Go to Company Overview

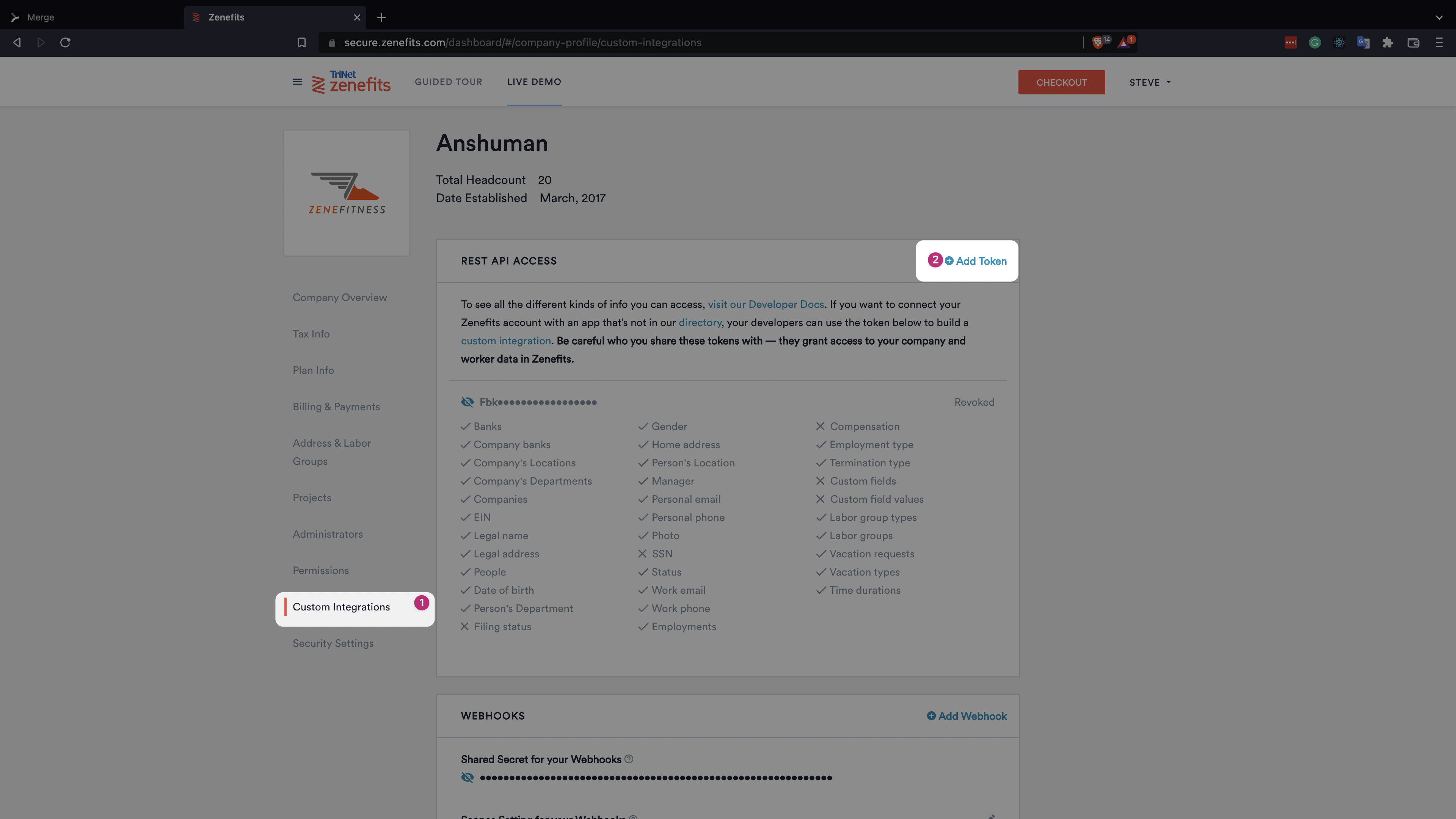coord(340,297)
